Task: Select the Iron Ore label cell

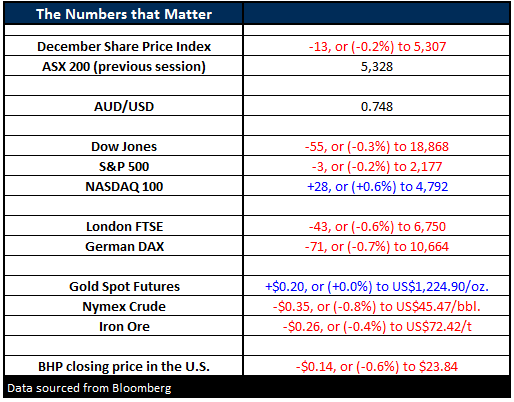Action: (x=124, y=326)
